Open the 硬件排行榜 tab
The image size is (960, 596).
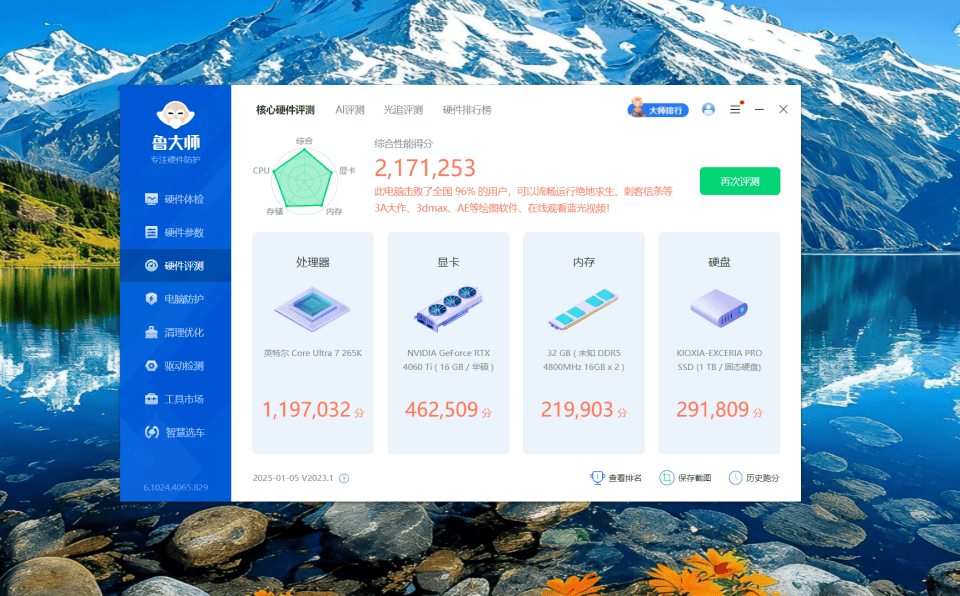click(467, 110)
